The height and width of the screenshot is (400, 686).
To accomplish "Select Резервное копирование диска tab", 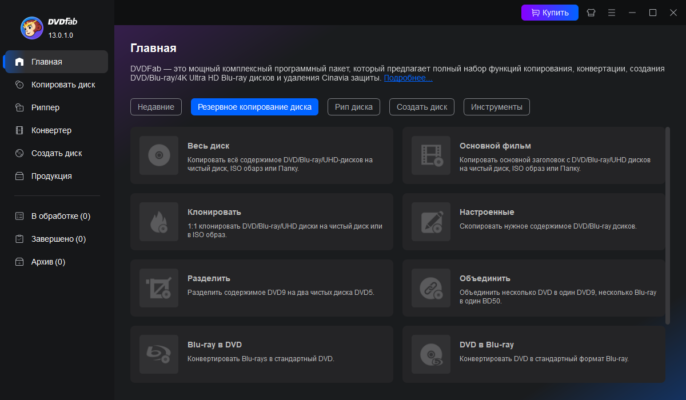I will click(255, 107).
